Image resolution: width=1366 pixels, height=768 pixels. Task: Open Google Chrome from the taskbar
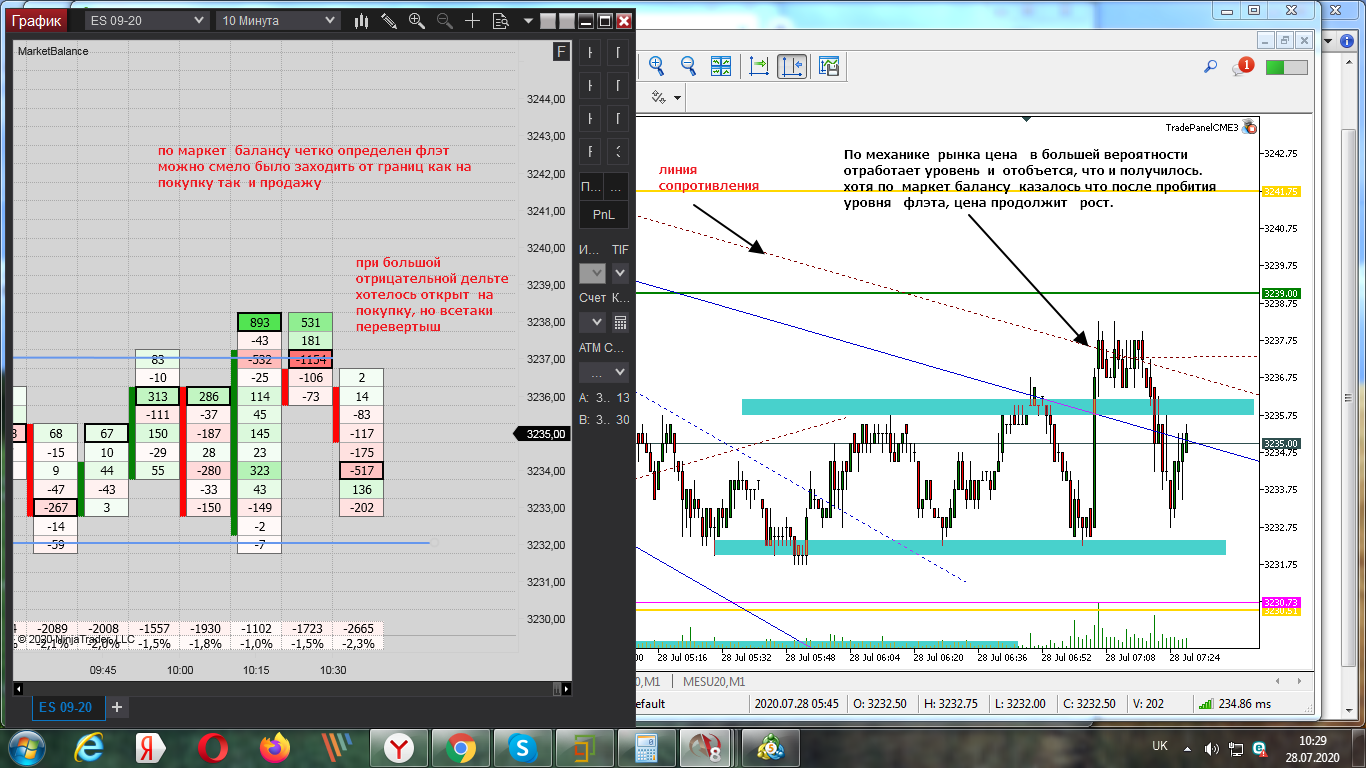tap(461, 747)
